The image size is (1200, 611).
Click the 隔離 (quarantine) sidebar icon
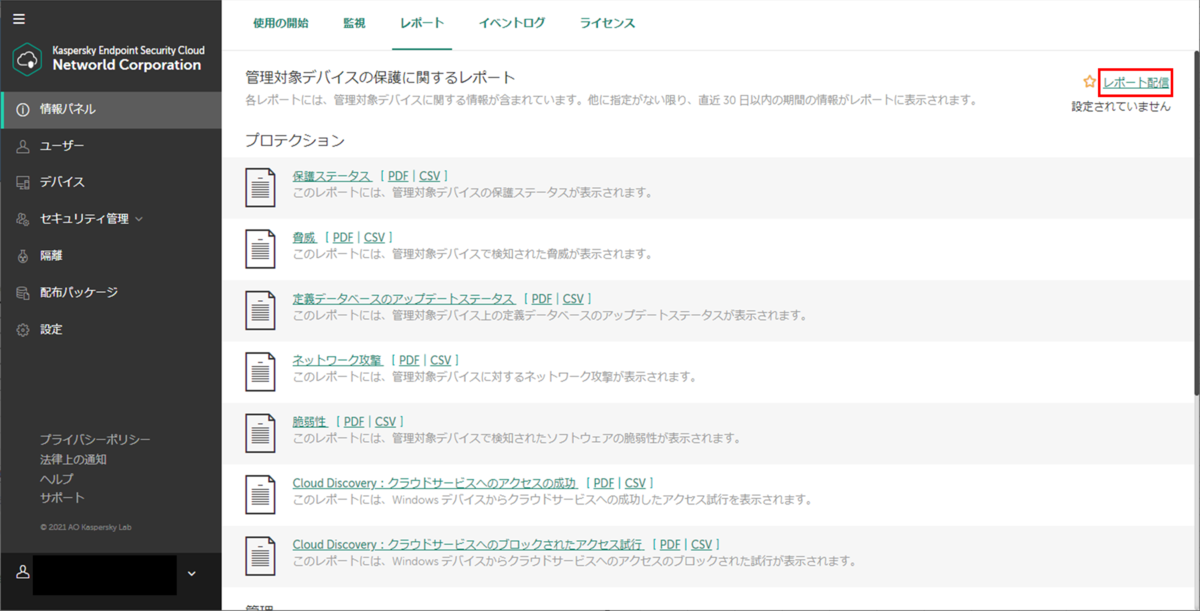point(22,255)
